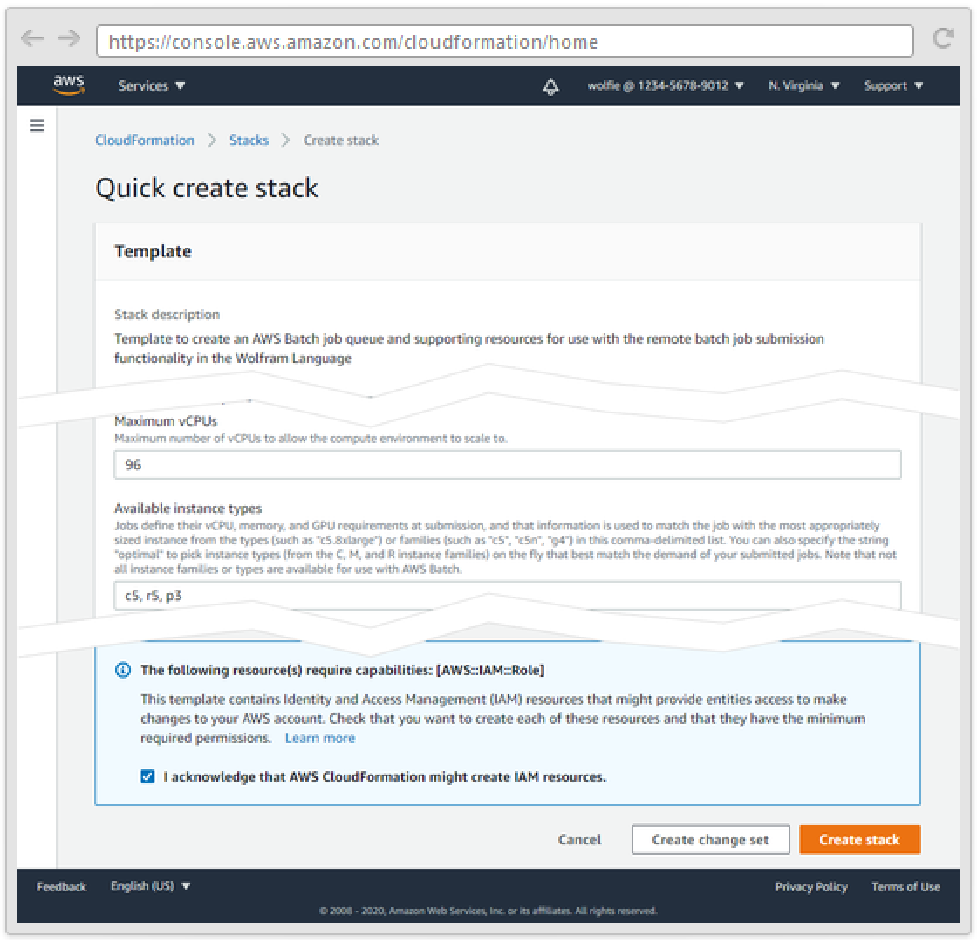
Task: Toggle the IAM resources acknowledgment checkbox
Action: (148, 776)
